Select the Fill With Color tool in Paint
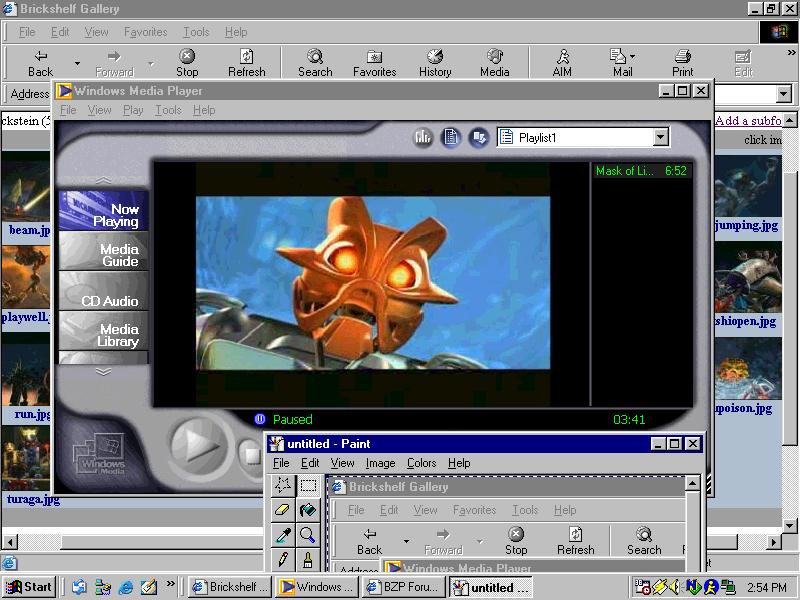This screenshot has width=800, height=600. 308,510
